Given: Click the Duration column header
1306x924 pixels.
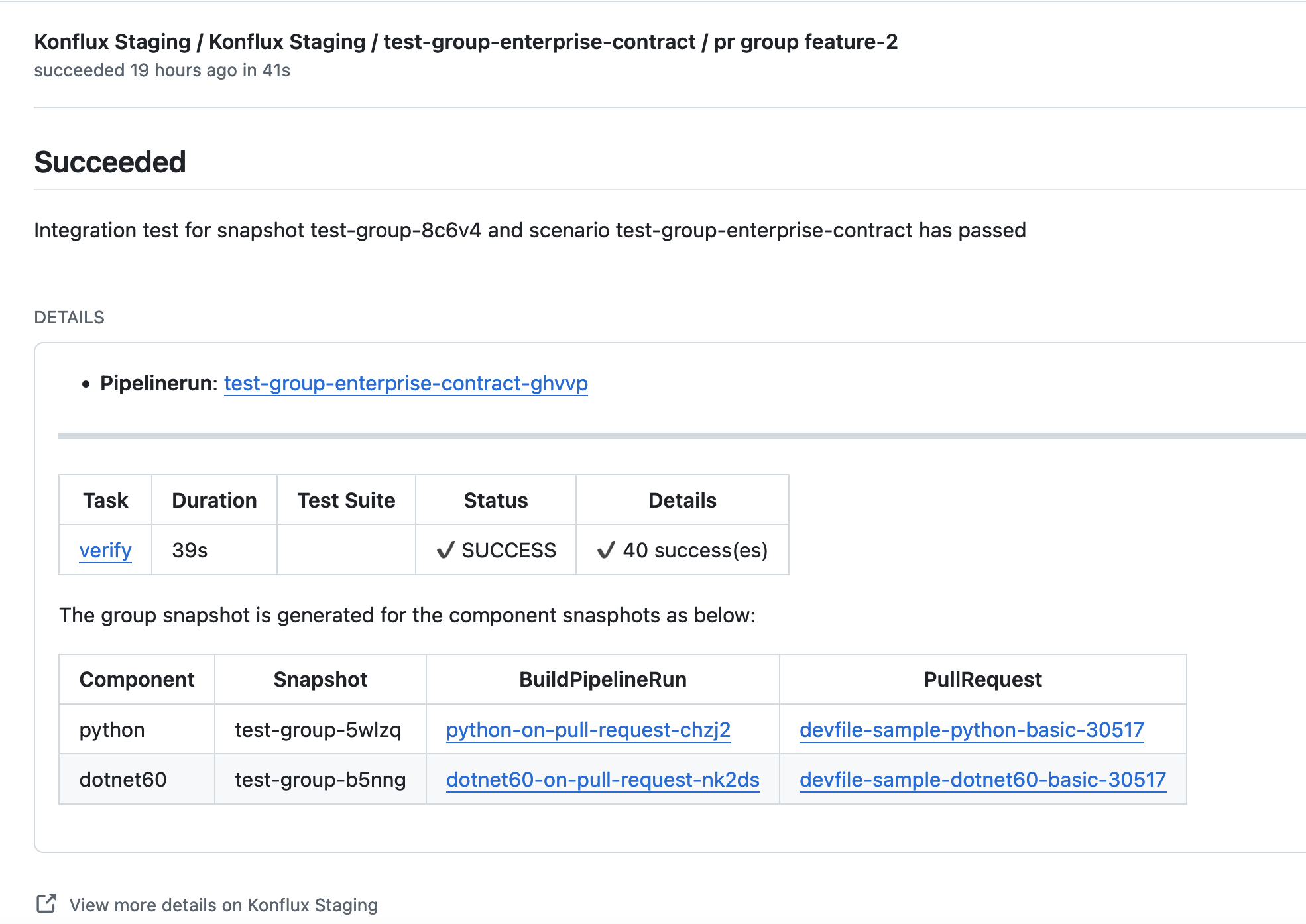Looking at the screenshot, I should tap(214, 500).
